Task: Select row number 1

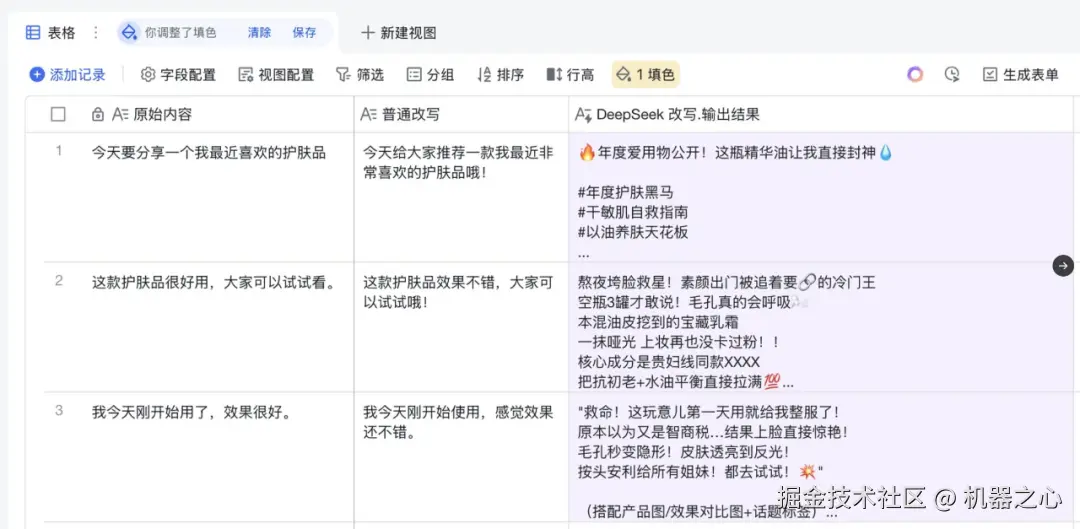Action: click(x=59, y=150)
